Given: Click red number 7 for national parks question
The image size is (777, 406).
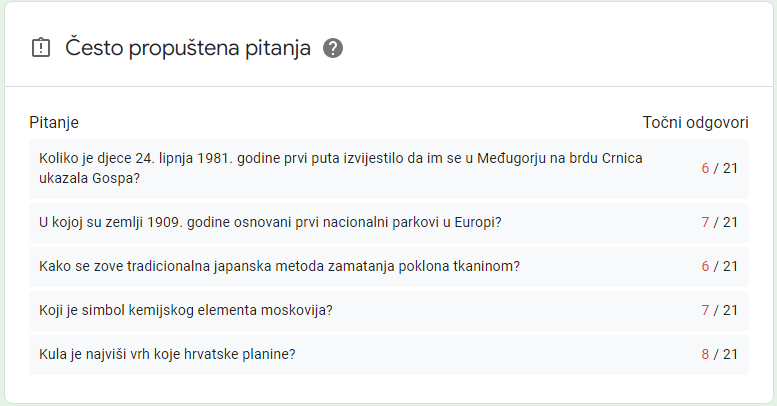Looking at the screenshot, I should click(x=705, y=222).
